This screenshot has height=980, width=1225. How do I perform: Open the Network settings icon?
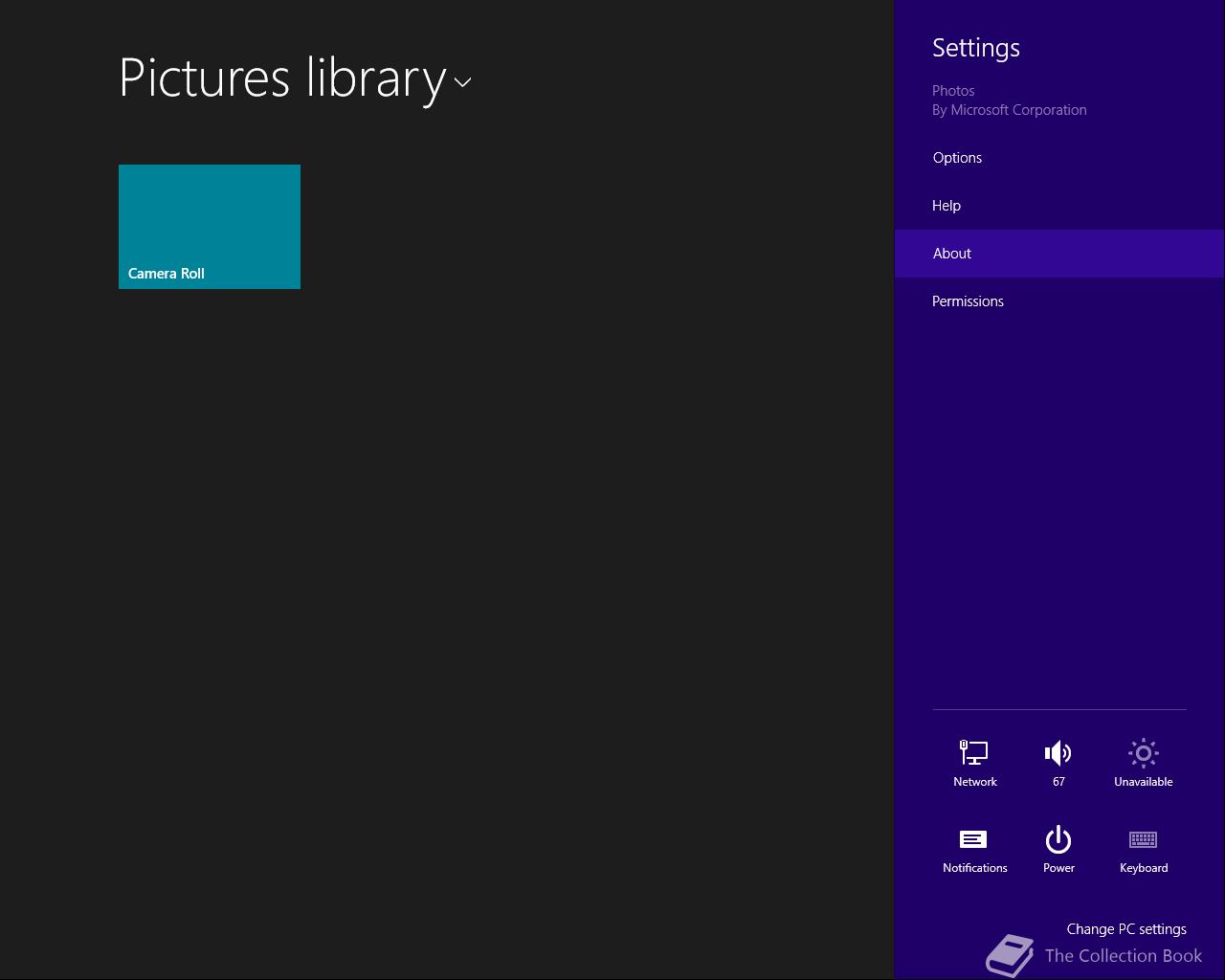click(974, 753)
